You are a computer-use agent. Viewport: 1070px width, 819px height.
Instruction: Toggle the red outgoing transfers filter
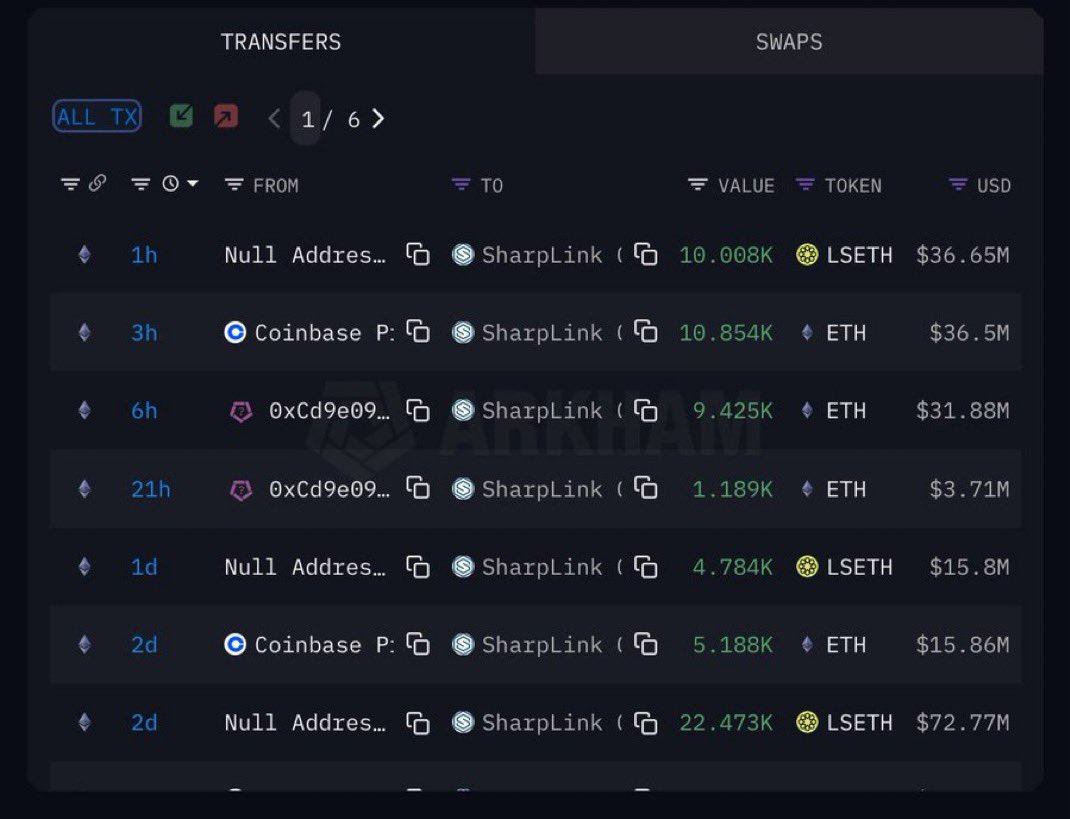pos(226,116)
